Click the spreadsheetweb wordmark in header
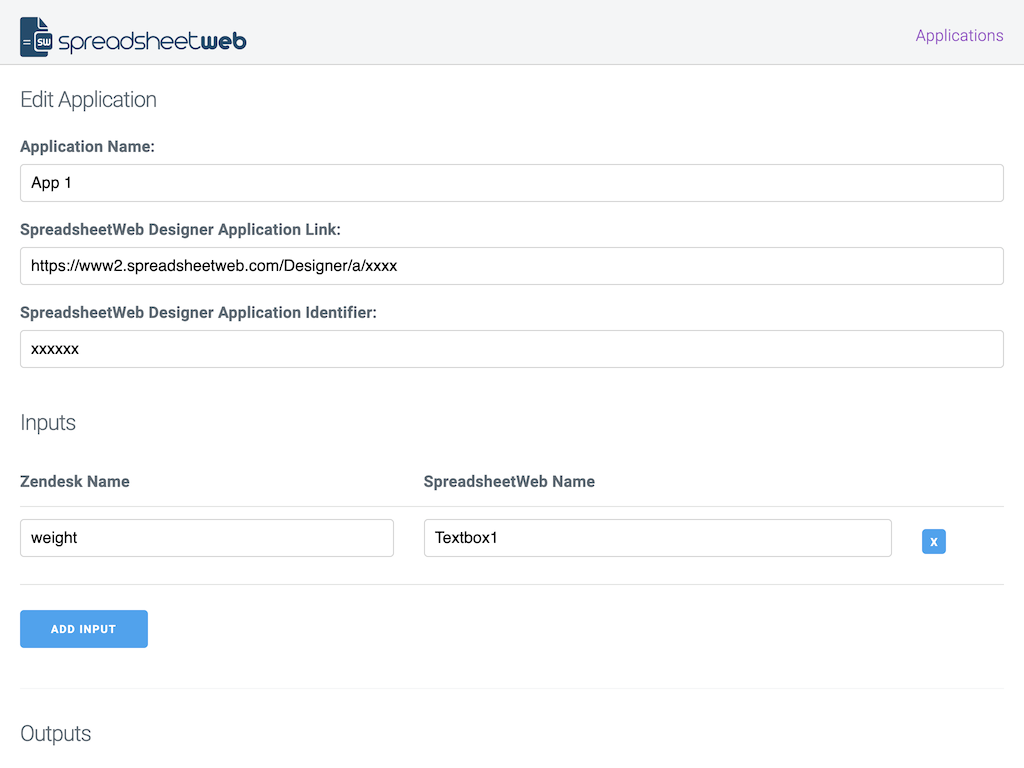 click(152, 41)
